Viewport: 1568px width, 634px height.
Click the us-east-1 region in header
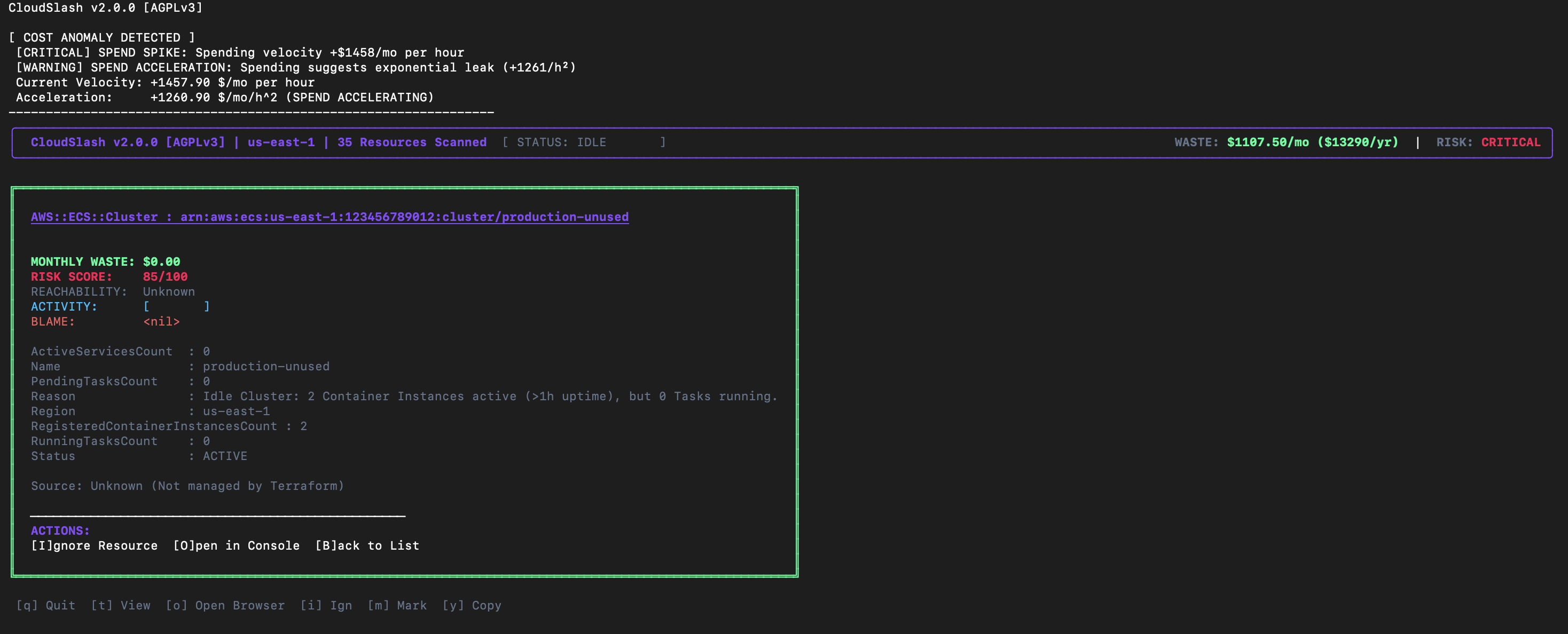pos(280,142)
